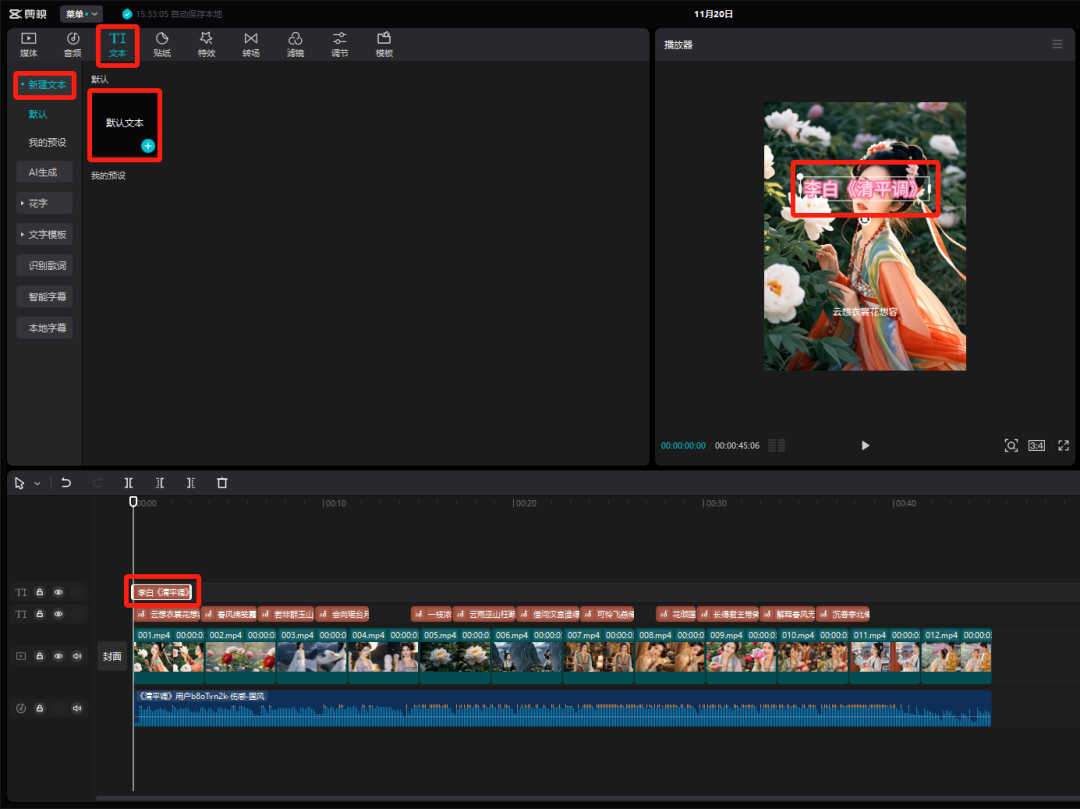Open the 贴纸 (Stickers) tab
Viewport: 1080px width, 809px height.
[x=162, y=44]
